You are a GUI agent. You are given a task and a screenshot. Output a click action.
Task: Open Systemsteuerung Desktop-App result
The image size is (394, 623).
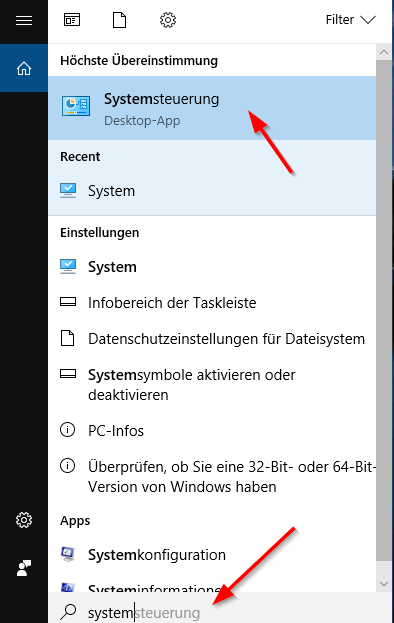click(212, 108)
